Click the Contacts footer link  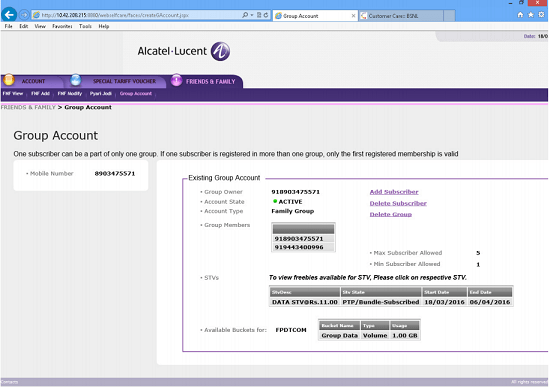[9, 382]
